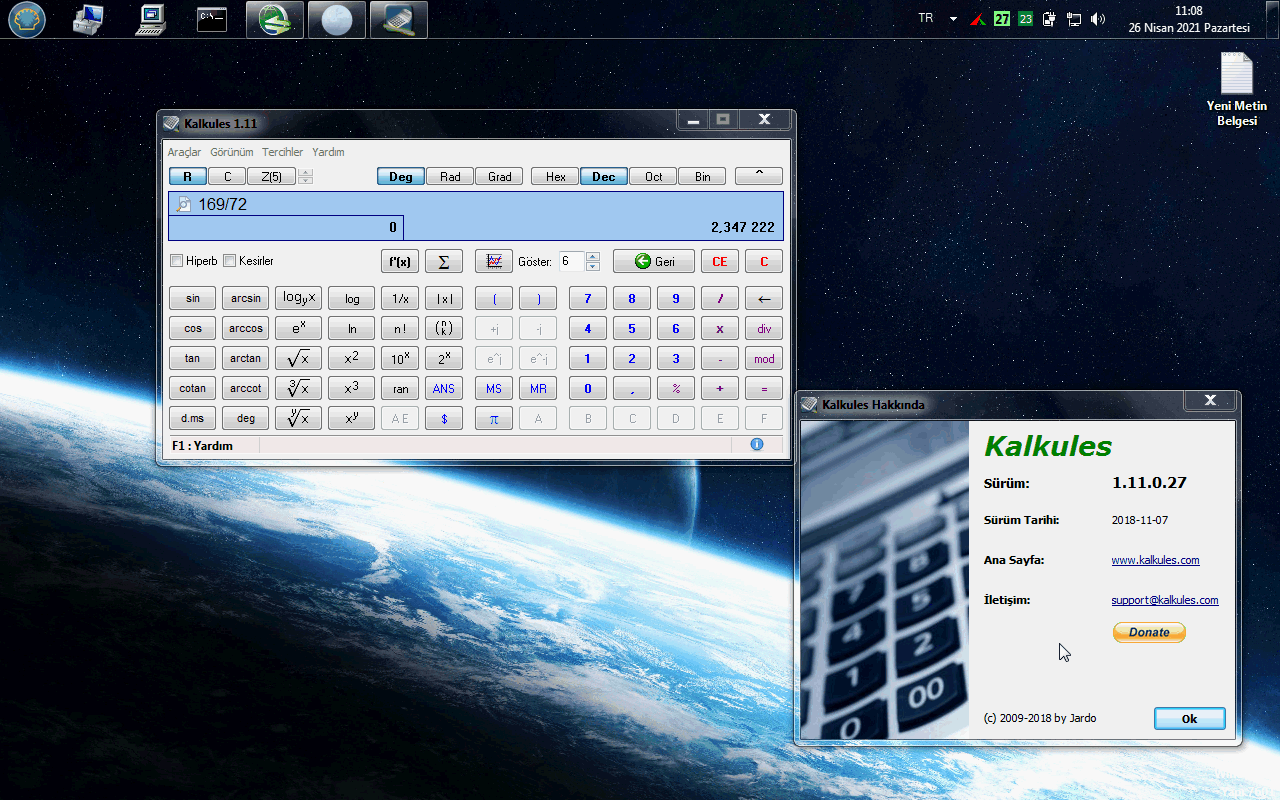1280x800 pixels.
Task: Click the cube root button
Action: pos(298,388)
